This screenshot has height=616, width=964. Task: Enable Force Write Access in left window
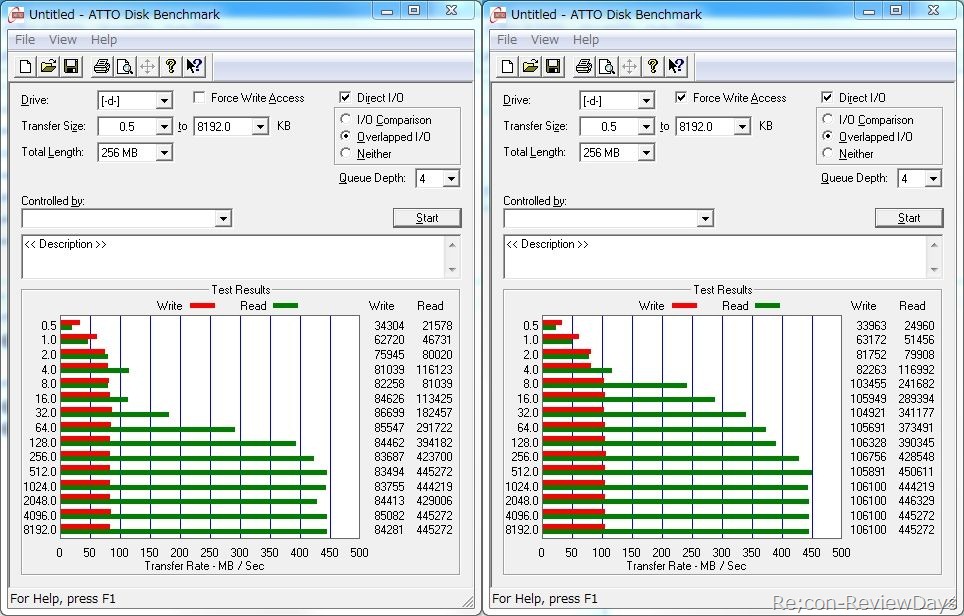(200, 98)
